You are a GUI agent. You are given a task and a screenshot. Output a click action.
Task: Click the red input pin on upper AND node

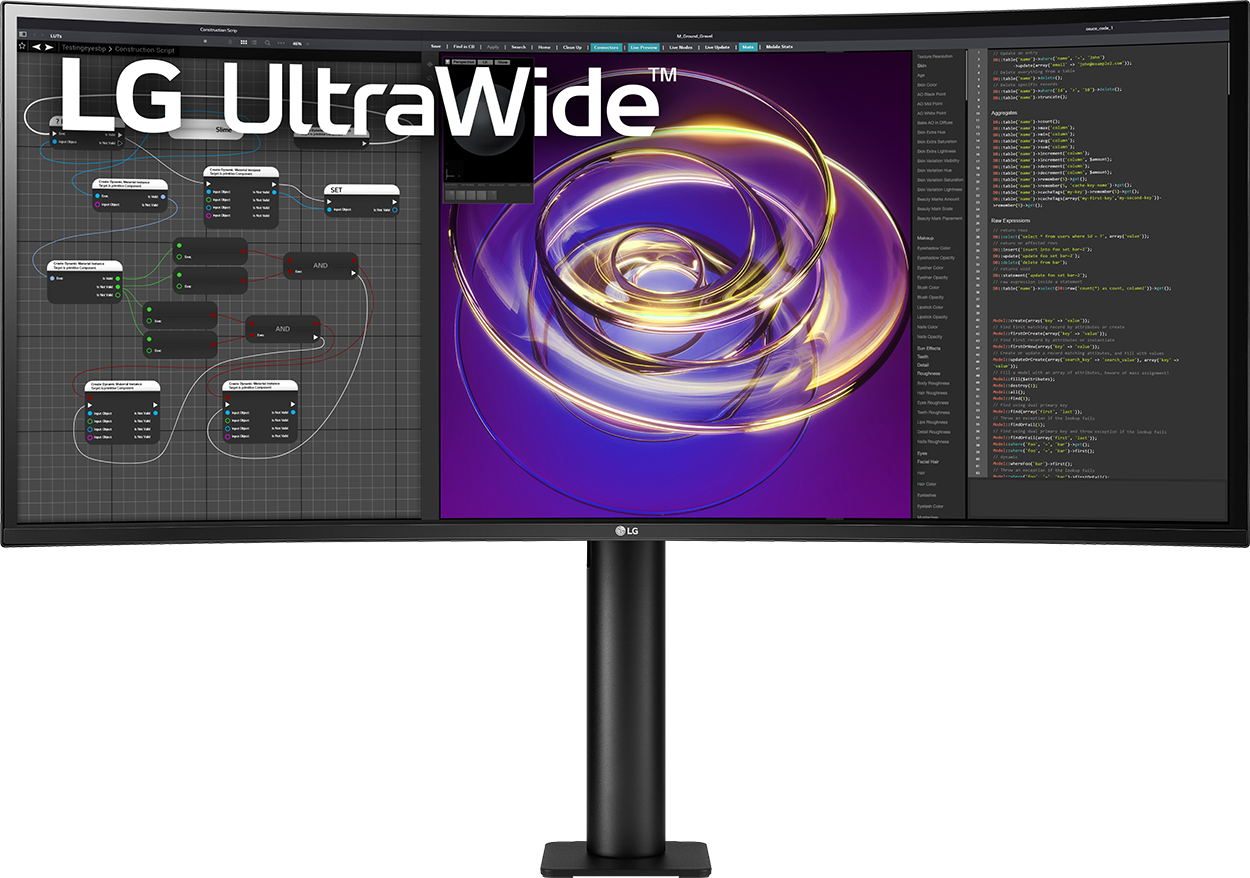pyautogui.click(x=290, y=260)
